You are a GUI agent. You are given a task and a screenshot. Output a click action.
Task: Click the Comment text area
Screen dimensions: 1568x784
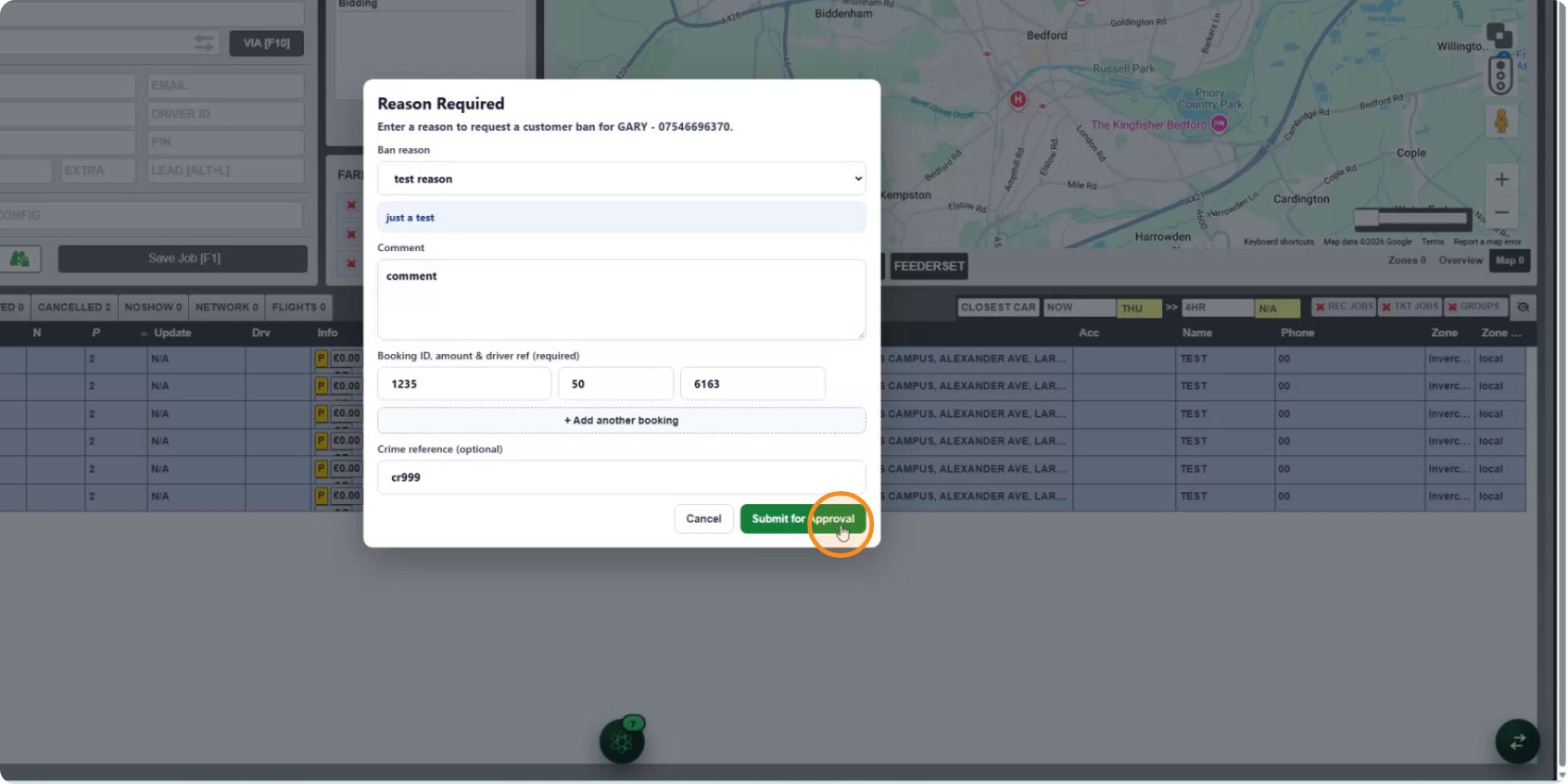point(621,299)
